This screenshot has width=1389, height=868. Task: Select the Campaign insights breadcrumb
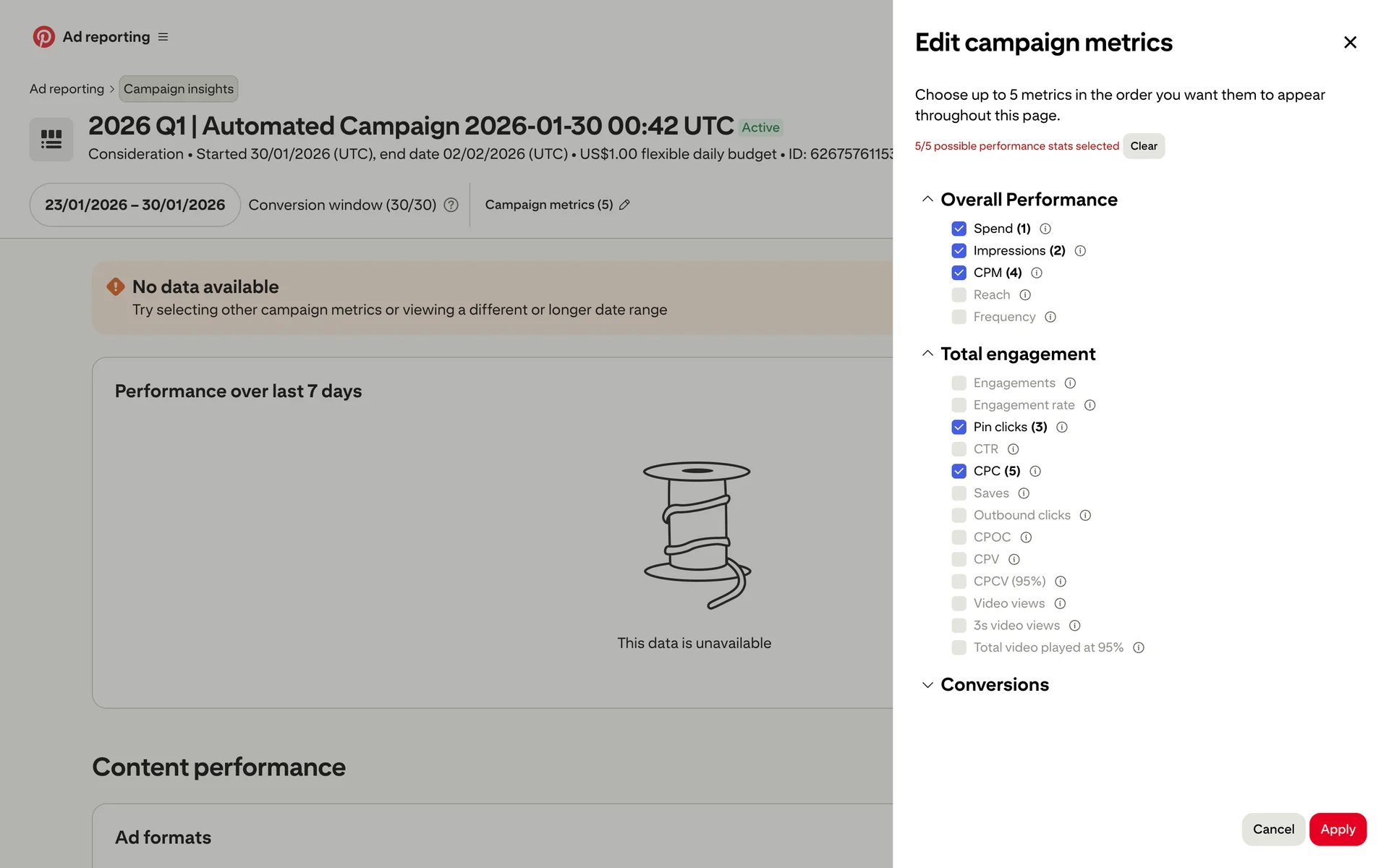point(178,89)
